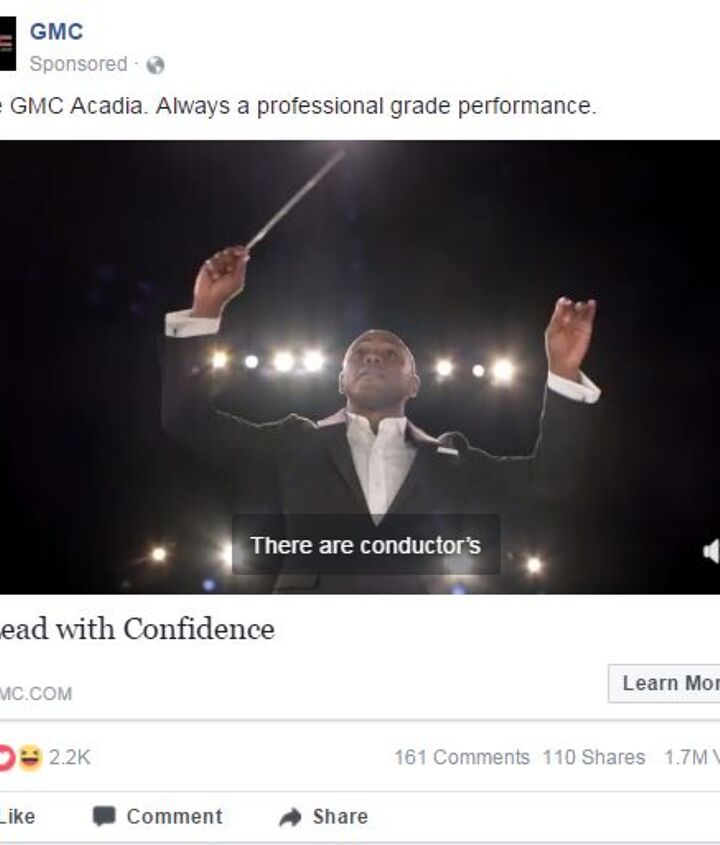720x845 pixels.
Task: Open the 161 Comments link
Action: pos(461,758)
